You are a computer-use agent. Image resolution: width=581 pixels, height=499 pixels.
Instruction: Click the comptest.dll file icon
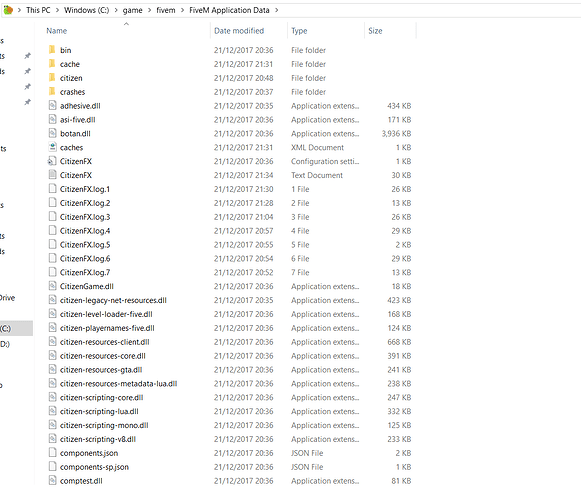click(53, 480)
